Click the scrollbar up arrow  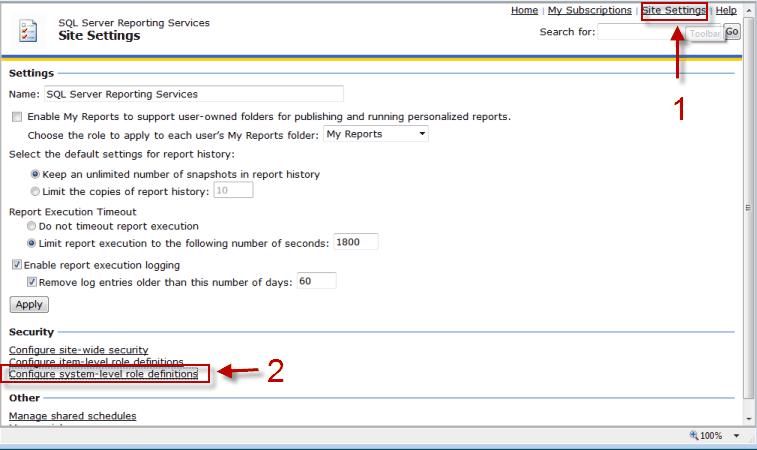(749, 10)
